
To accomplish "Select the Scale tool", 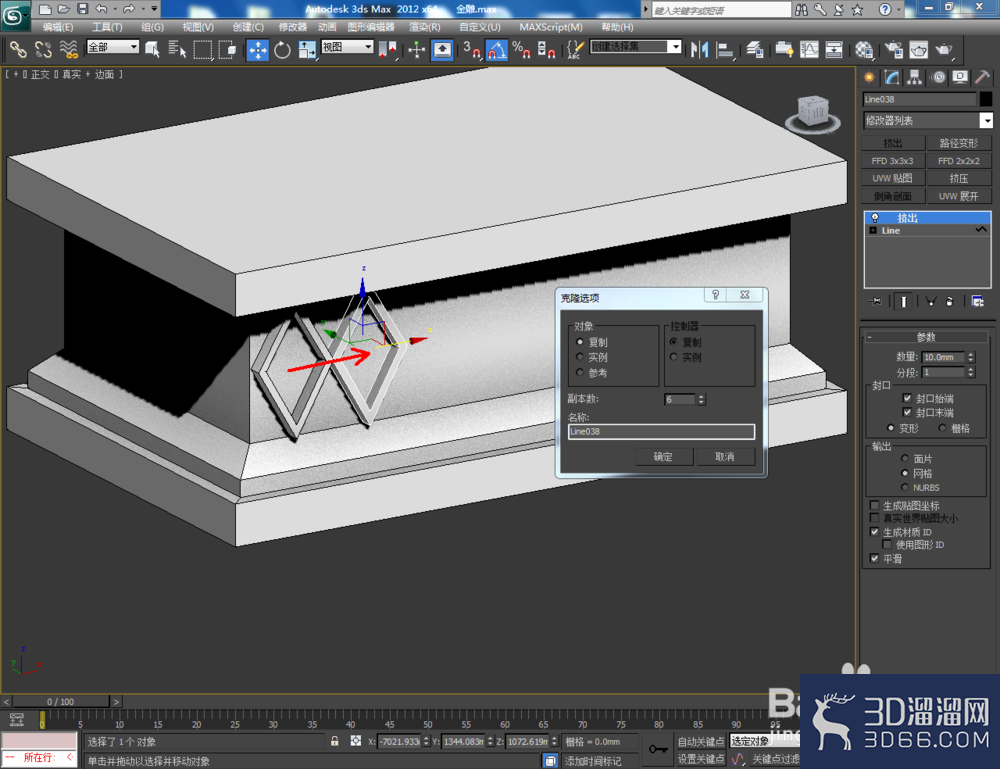I will click(x=307, y=50).
